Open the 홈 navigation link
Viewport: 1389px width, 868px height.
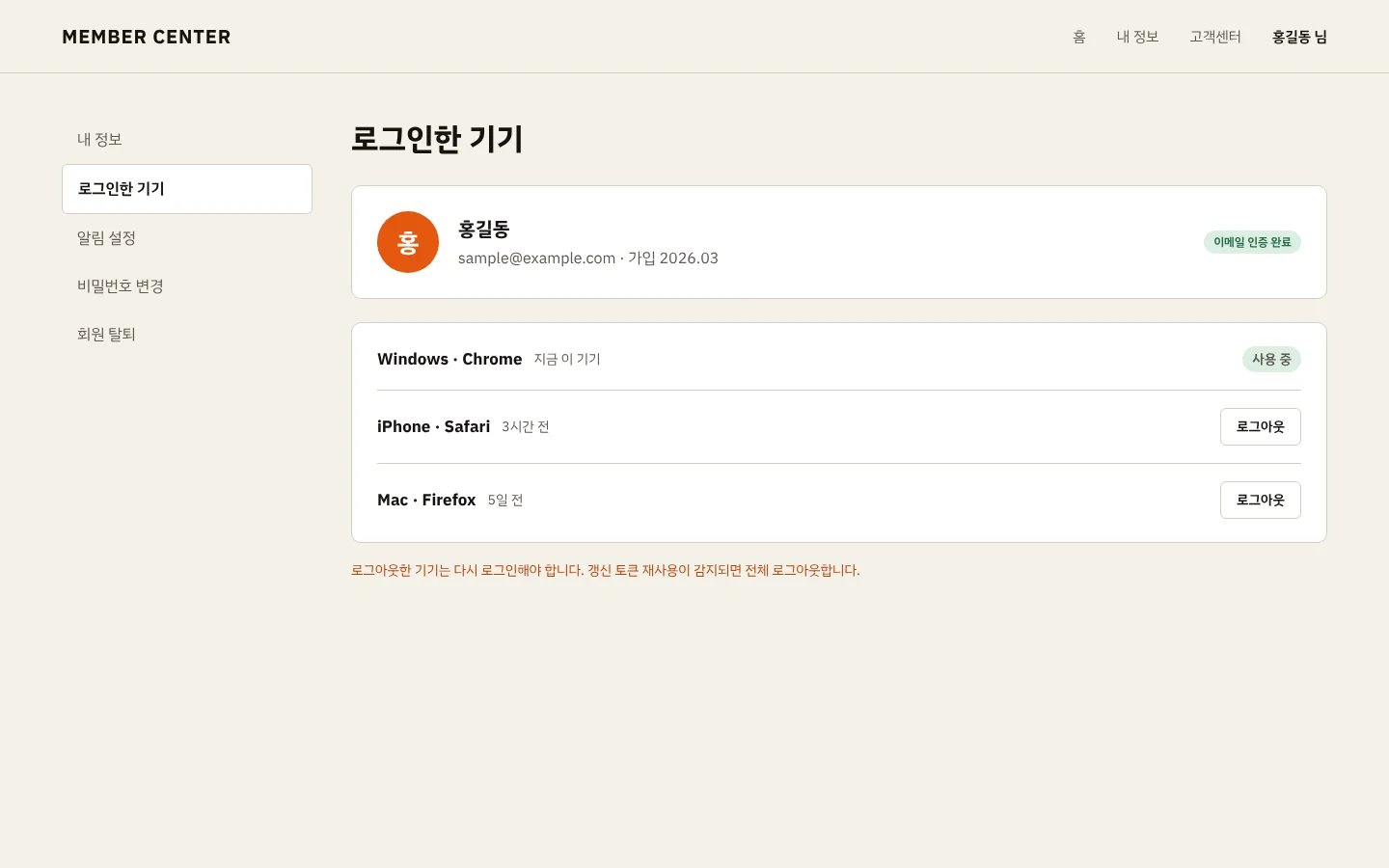point(1079,37)
